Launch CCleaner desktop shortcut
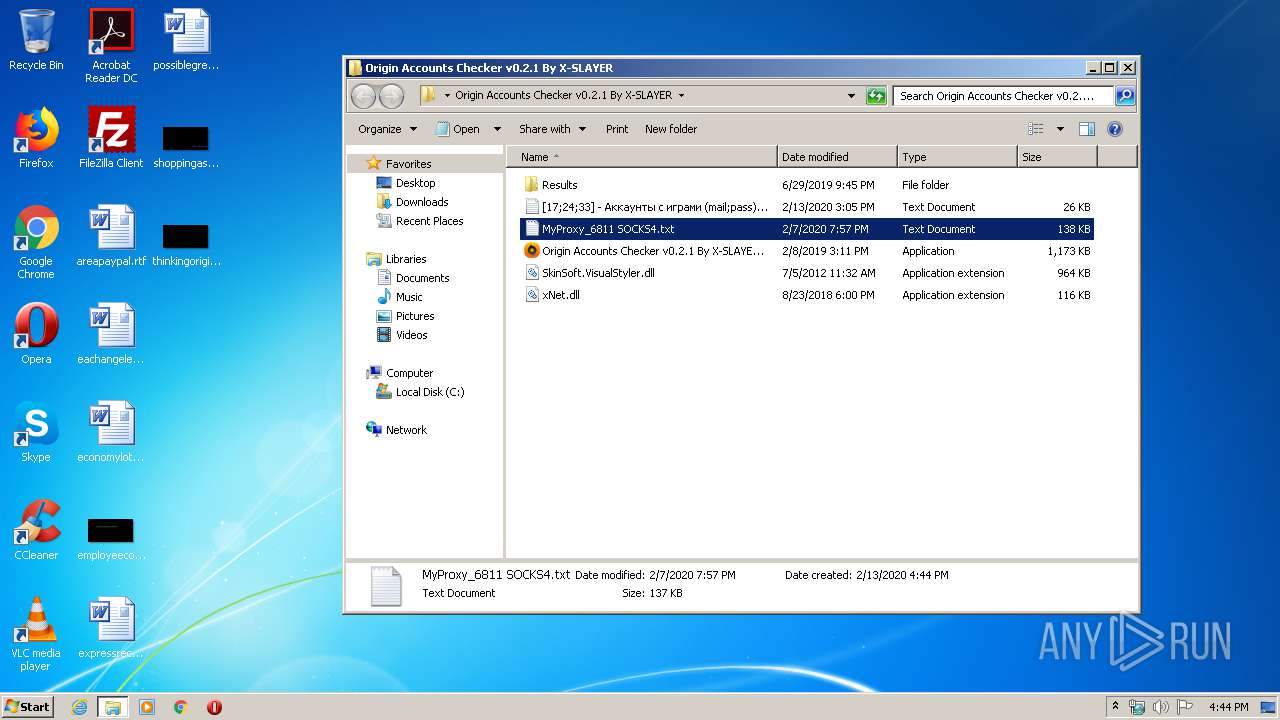 pos(36,530)
